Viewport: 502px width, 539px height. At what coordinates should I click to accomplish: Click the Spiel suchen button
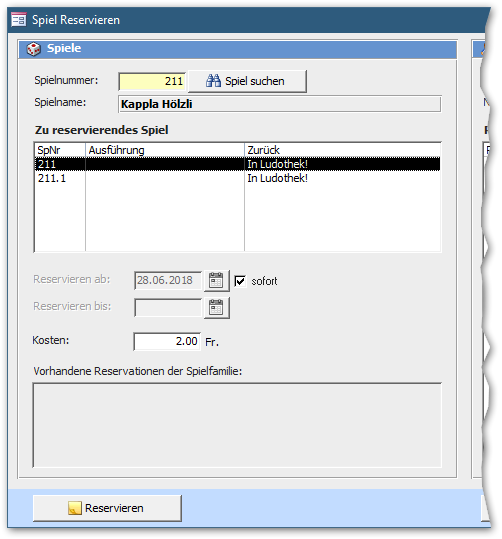tap(247, 81)
